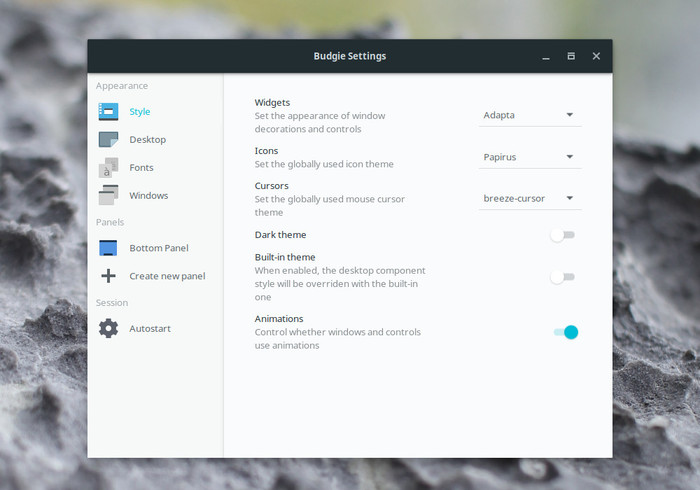Click the Desktop sidebar icon
Viewport: 700px width, 490px height.
click(x=108, y=140)
